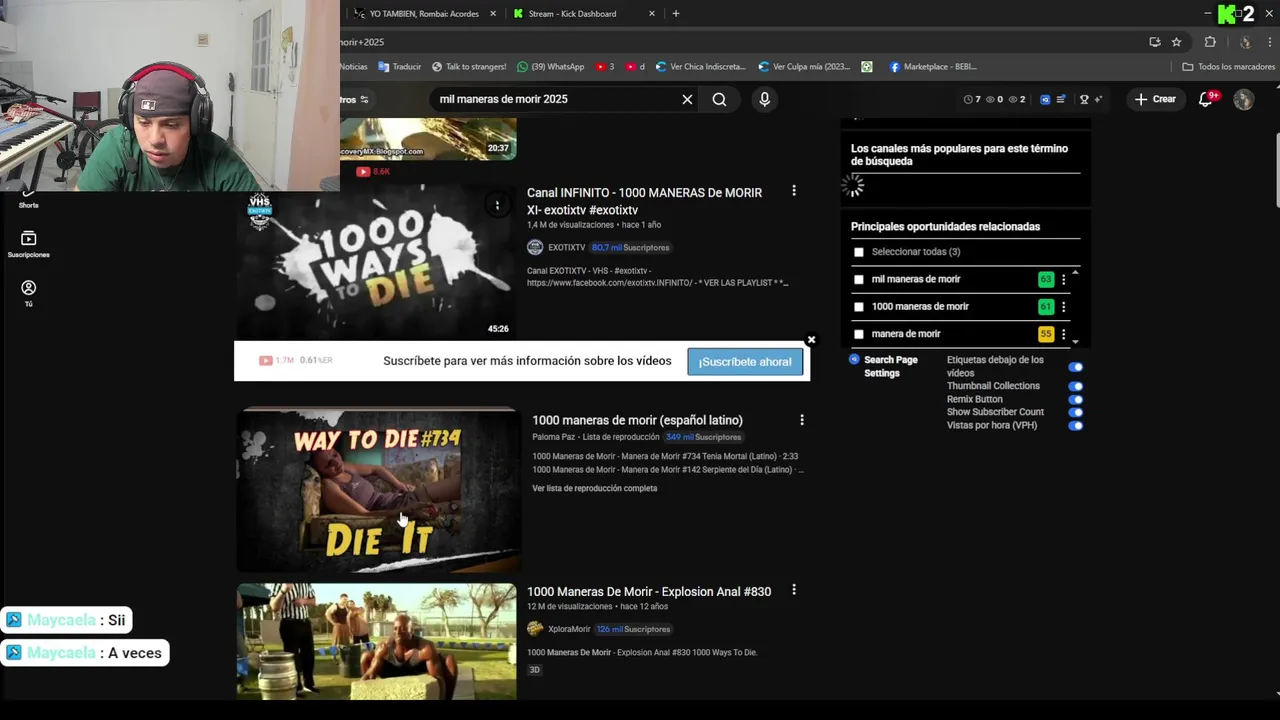This screenshot has height=720, width=1280.
Task: Toggle the Remix Button switch
Action: pyautogui.click(x=1075, y=399)
